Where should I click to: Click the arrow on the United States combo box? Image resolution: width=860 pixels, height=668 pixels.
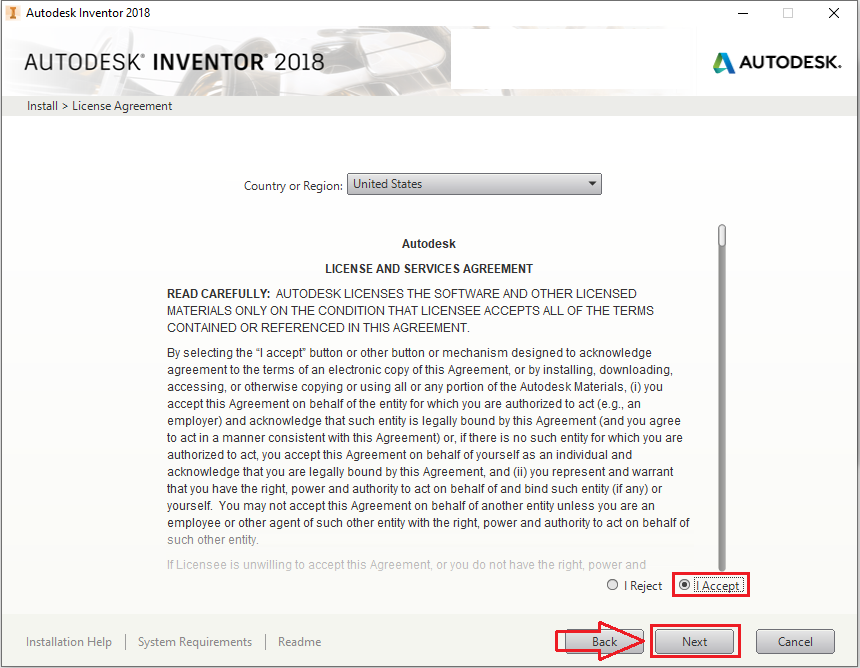(x=592, y=184)
